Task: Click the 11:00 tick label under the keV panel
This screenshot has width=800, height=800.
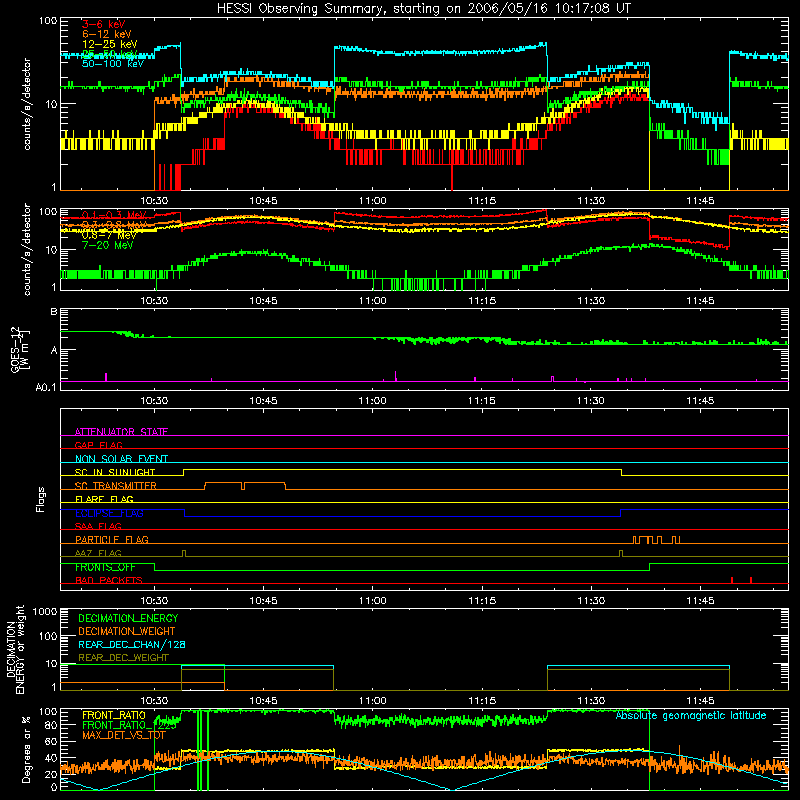Action: (x=372, y=201)
